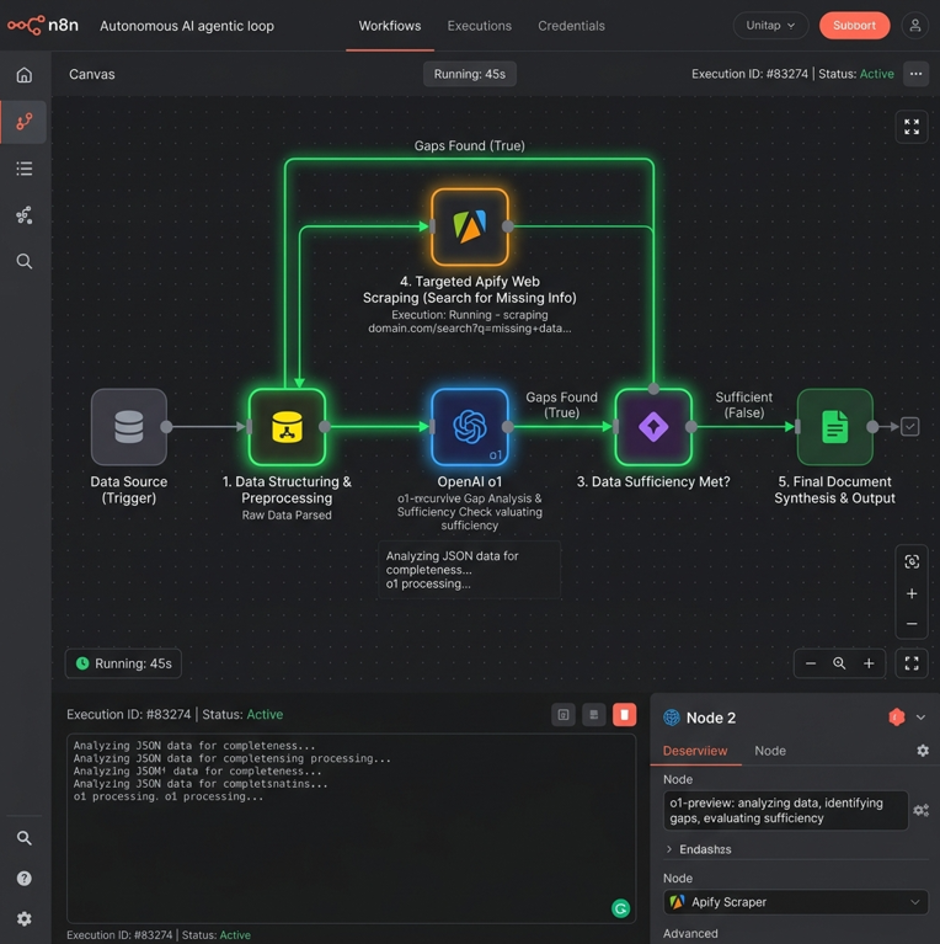Click the gears icon beside o1-preview field
The image size is (940, 944).
[x=921, y=810]
